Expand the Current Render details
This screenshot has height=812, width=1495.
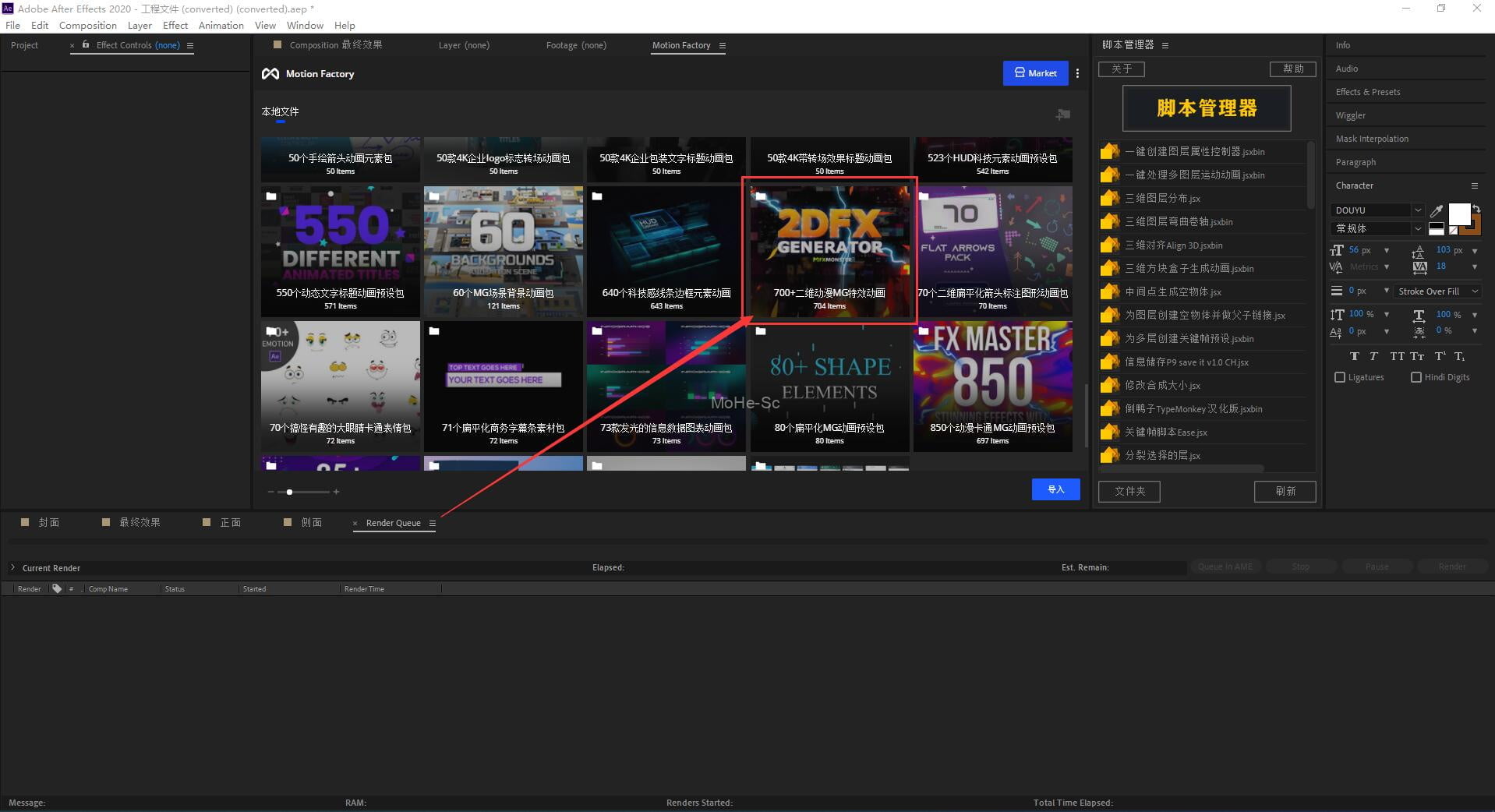(x=12, y=567)
